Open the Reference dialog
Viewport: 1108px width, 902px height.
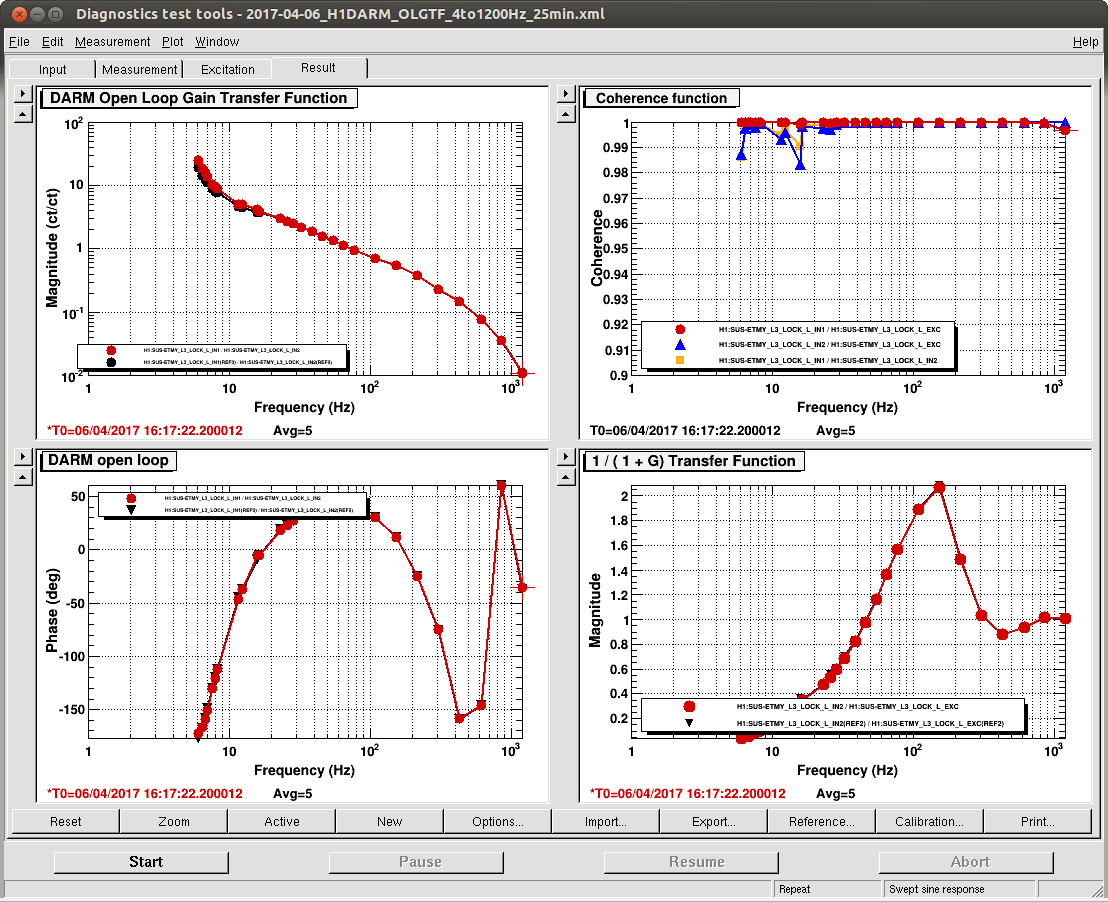tap(822, 821)
